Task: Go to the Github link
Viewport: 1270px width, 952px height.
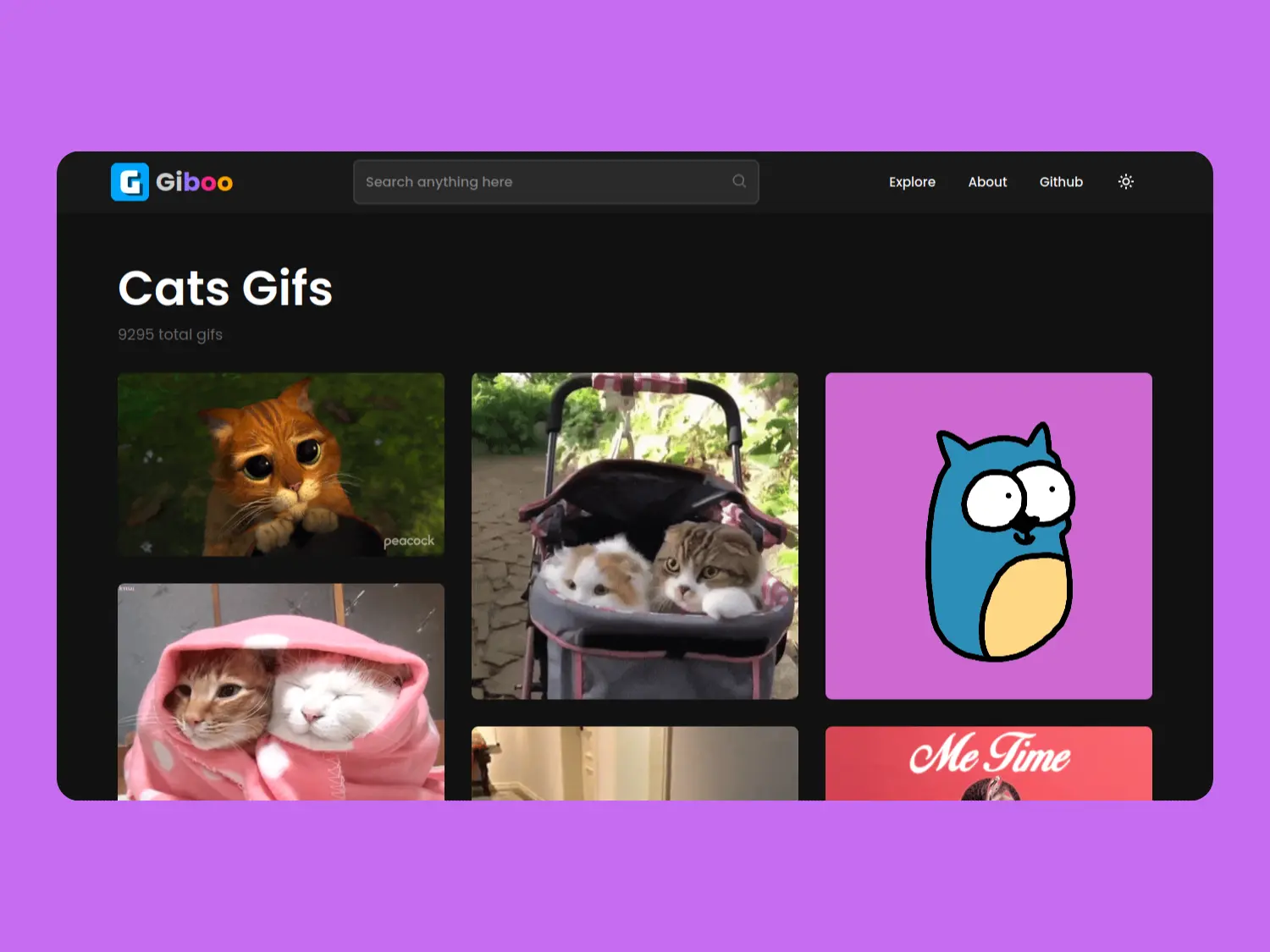Action: coord(1061,182)
